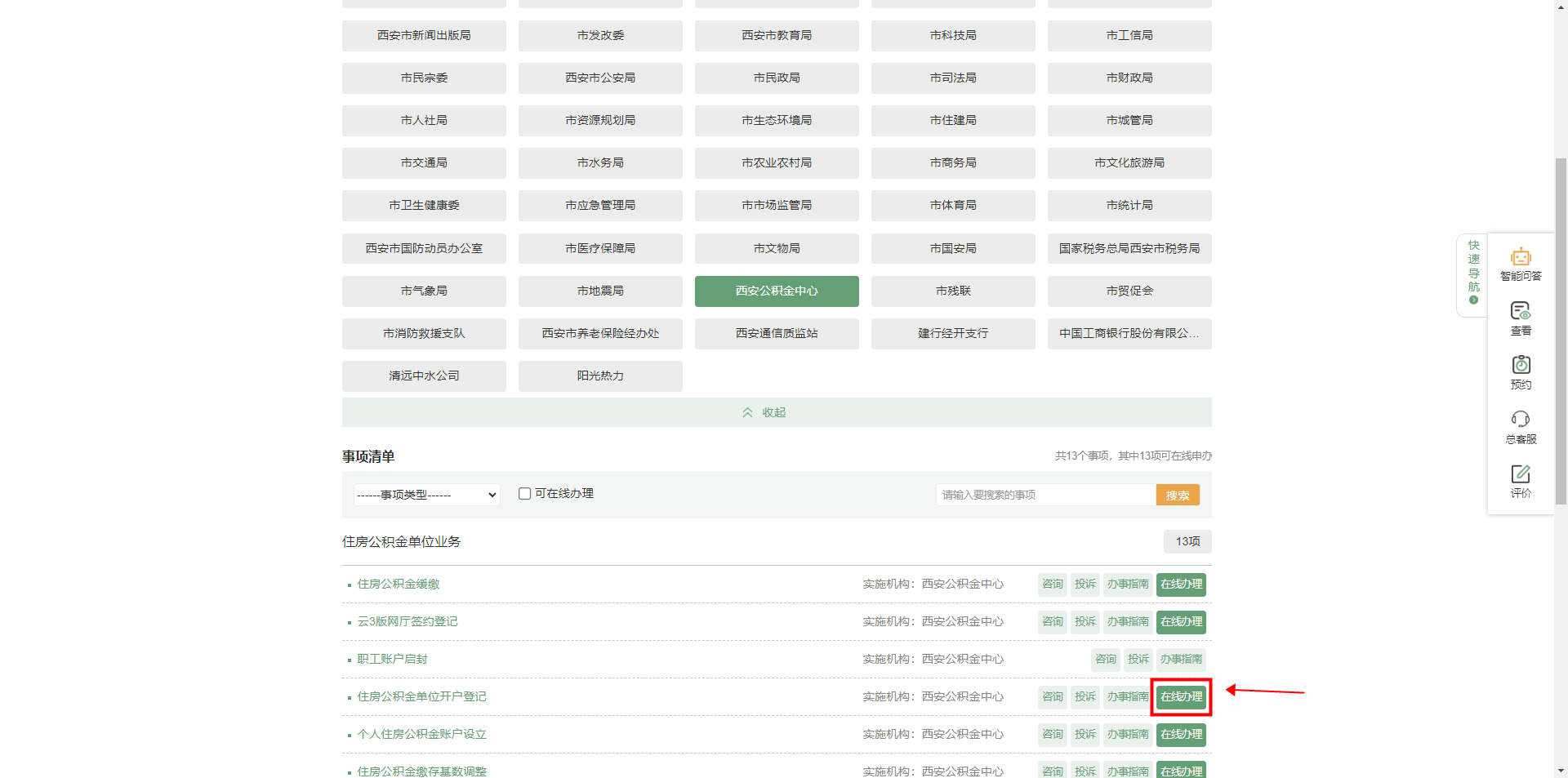Select 市发改委 department
1568x778 pixels.
(600, 35)
